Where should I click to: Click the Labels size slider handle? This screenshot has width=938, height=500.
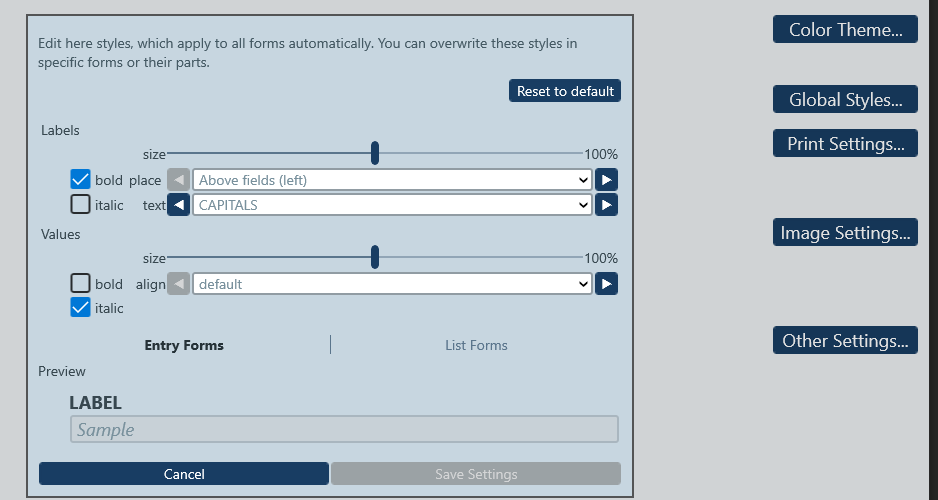(x=375, y=152)
